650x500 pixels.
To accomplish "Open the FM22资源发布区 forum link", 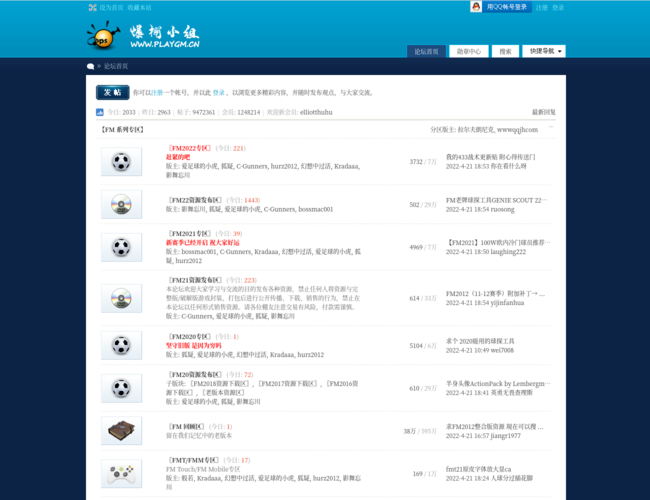I will point(195,200).
